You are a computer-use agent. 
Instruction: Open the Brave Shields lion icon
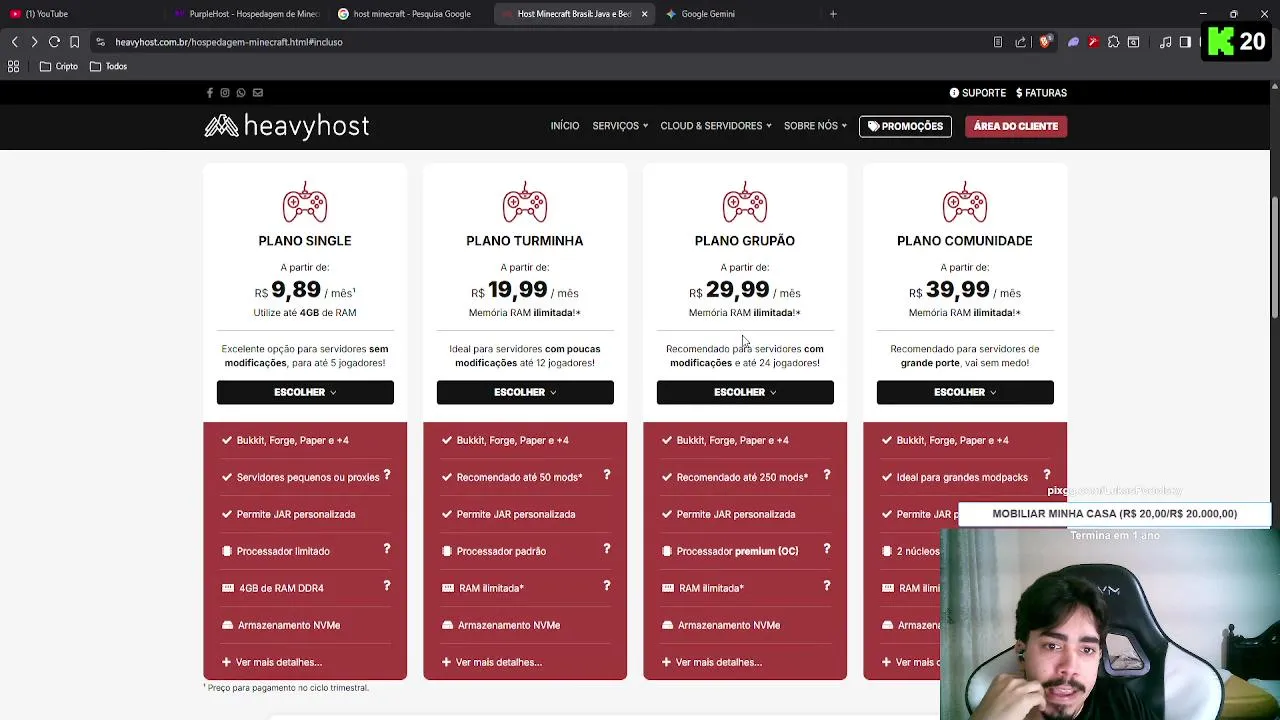(1045, 42)
